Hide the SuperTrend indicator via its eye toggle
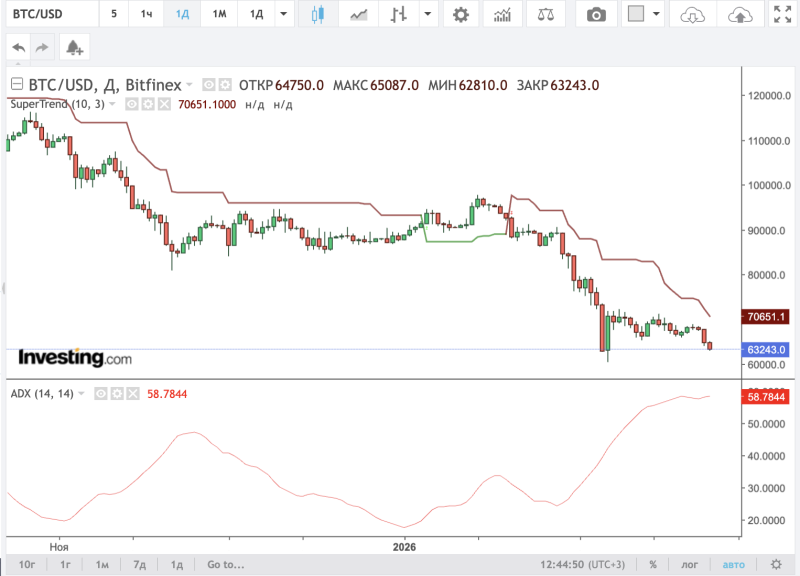Viewport: 800px width, 576px height. click(x=131, y=104)
